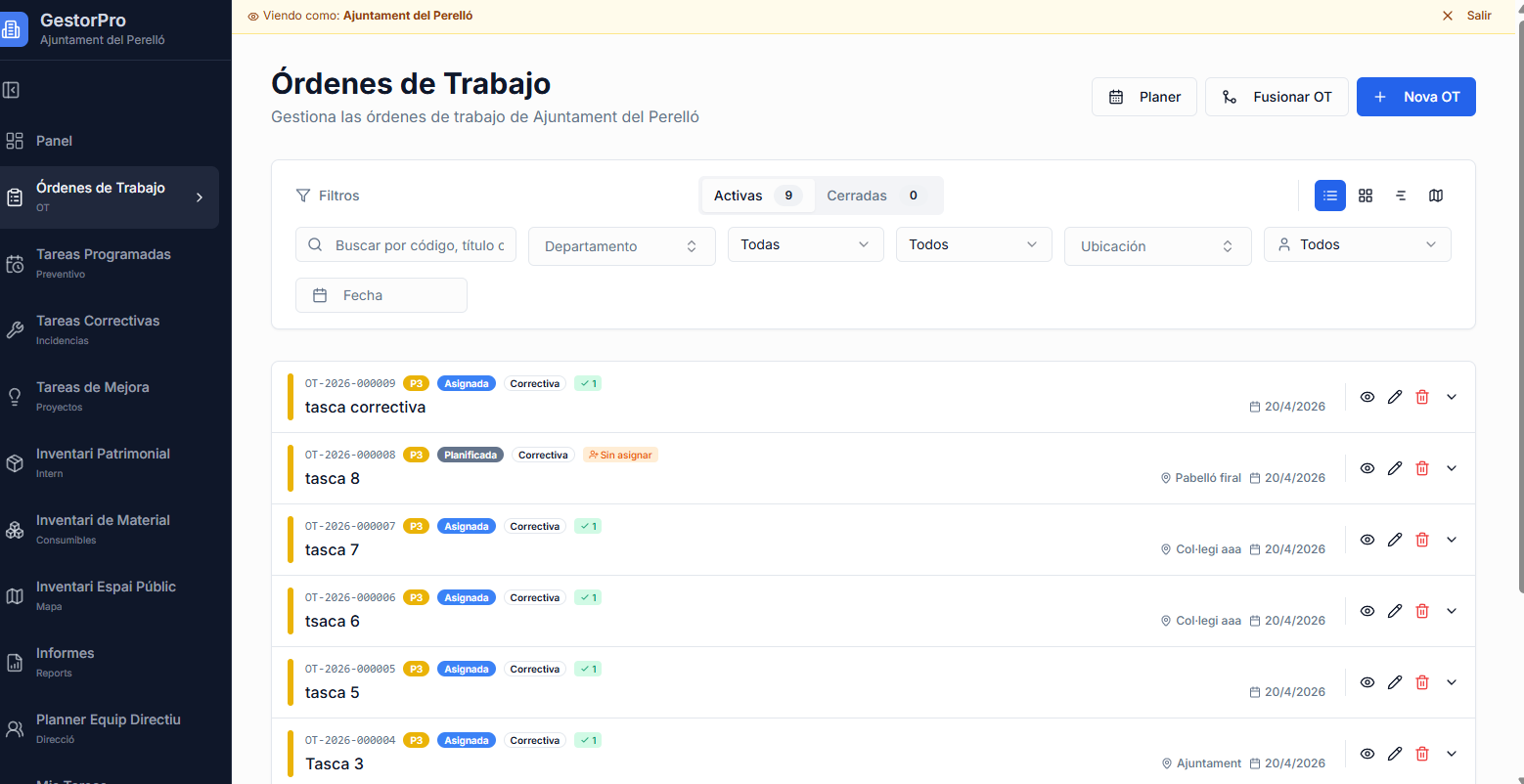Collapse the sidebar with the panel icon
Screen dimensions: 1524x784
(12, 90)
